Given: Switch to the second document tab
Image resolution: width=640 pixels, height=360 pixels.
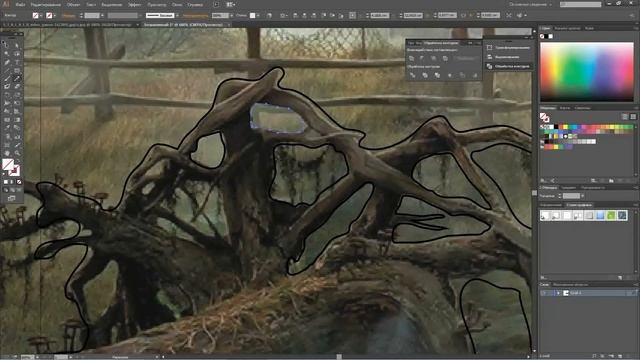Looking at the screenshot, I should tap(184, 25).
